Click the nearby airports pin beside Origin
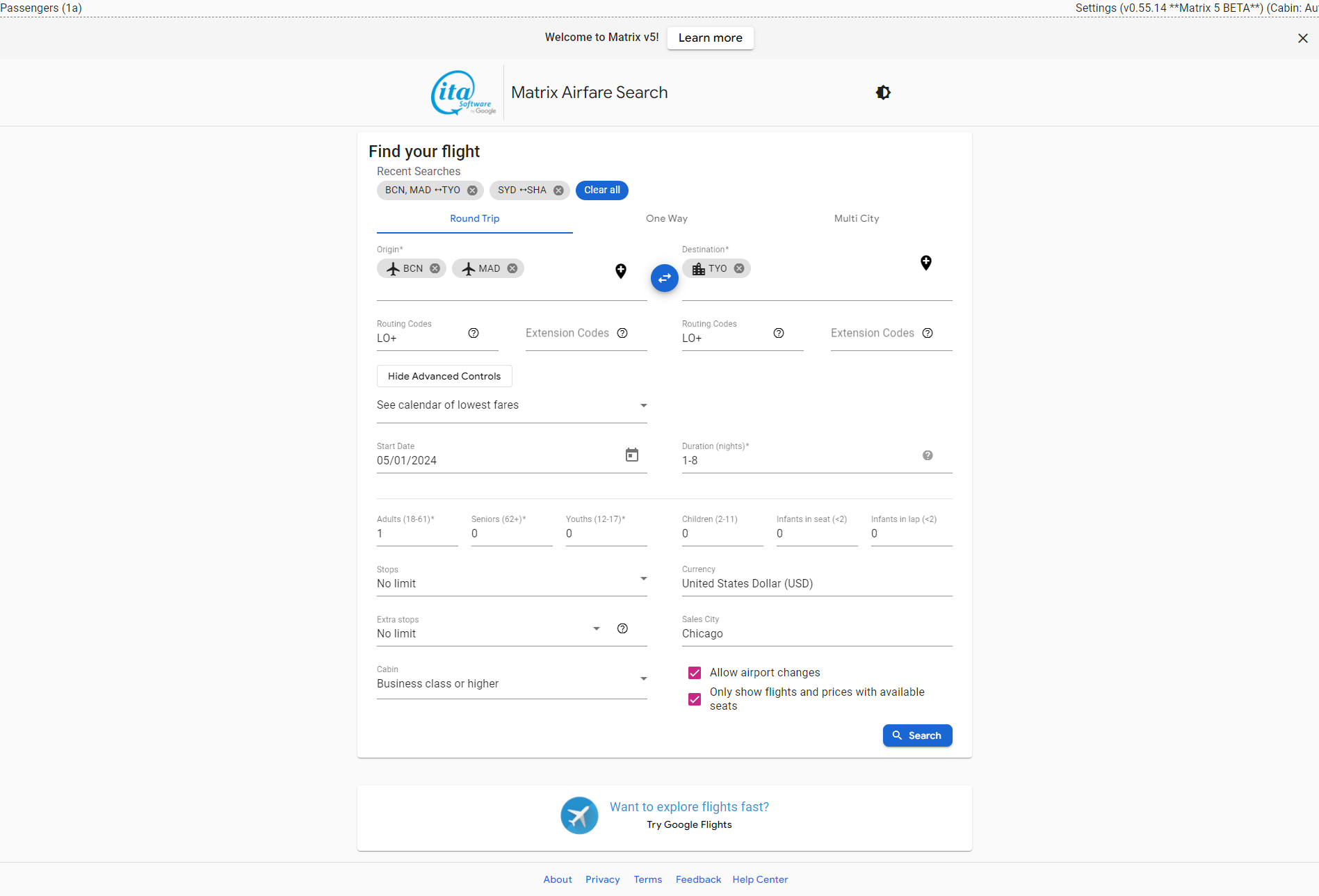Image resolution: width=1319 pixels, height=896 pixels. tap(620, 271)
